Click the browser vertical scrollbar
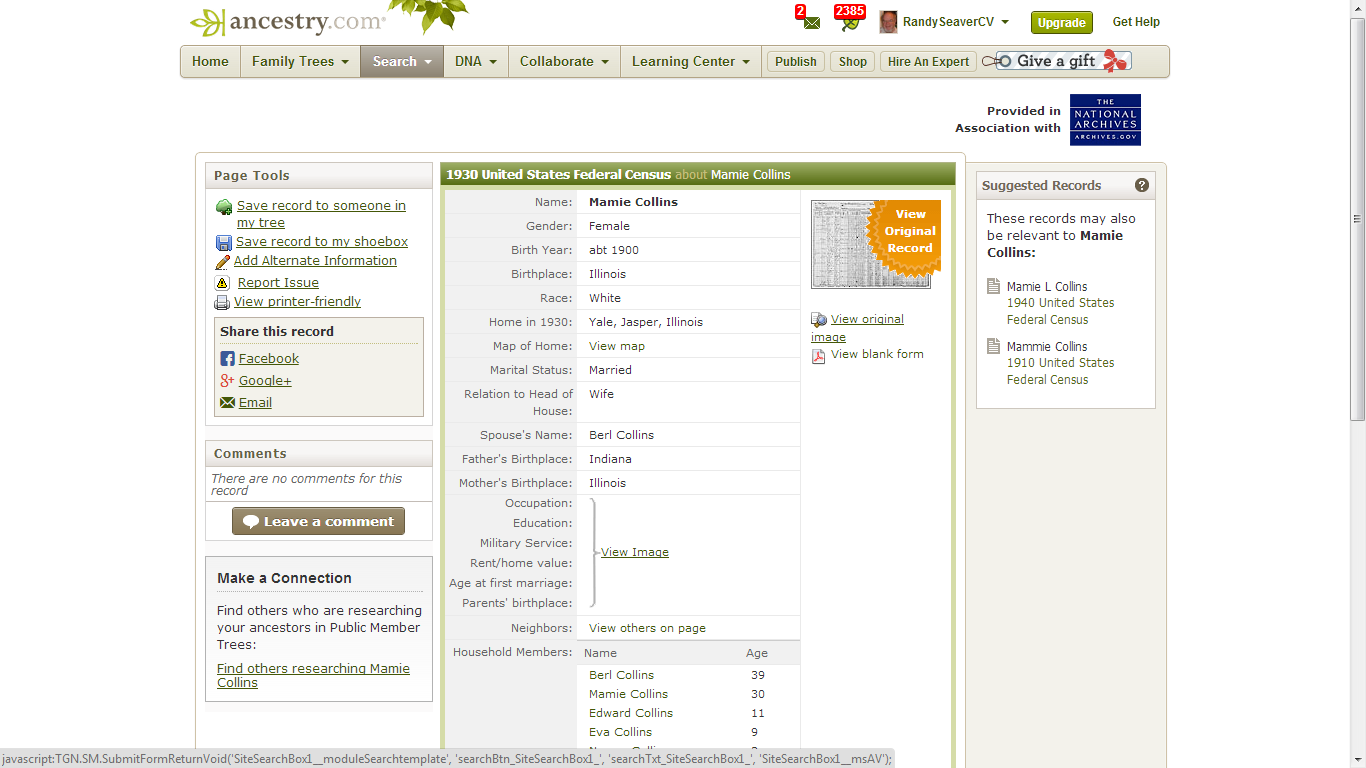 click(x=1357, y=219)
